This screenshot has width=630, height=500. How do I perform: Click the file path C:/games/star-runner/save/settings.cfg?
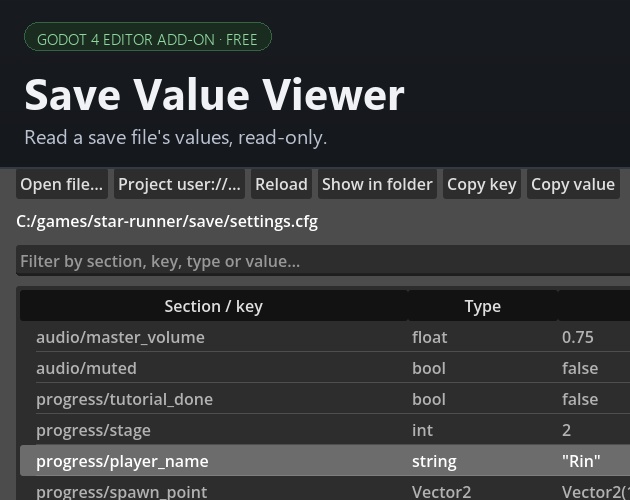167,221
